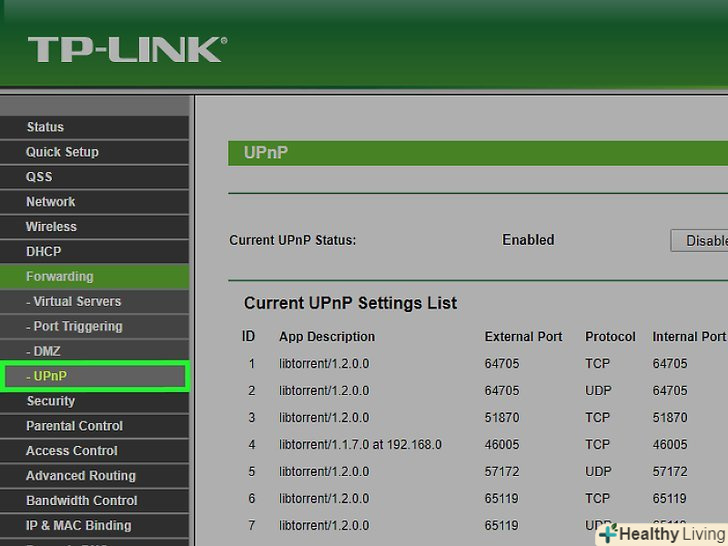Viewport: 728px width, 546px height.
Task: Click external port 64705 in row 1
Action: tap(502, 364)
